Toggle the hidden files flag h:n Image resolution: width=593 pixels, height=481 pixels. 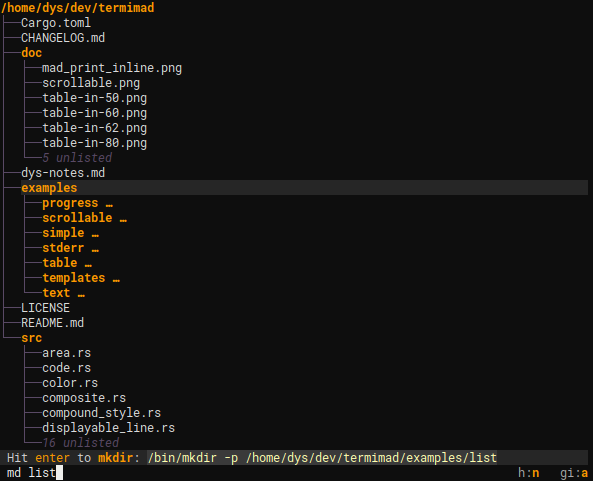(528, 473)
